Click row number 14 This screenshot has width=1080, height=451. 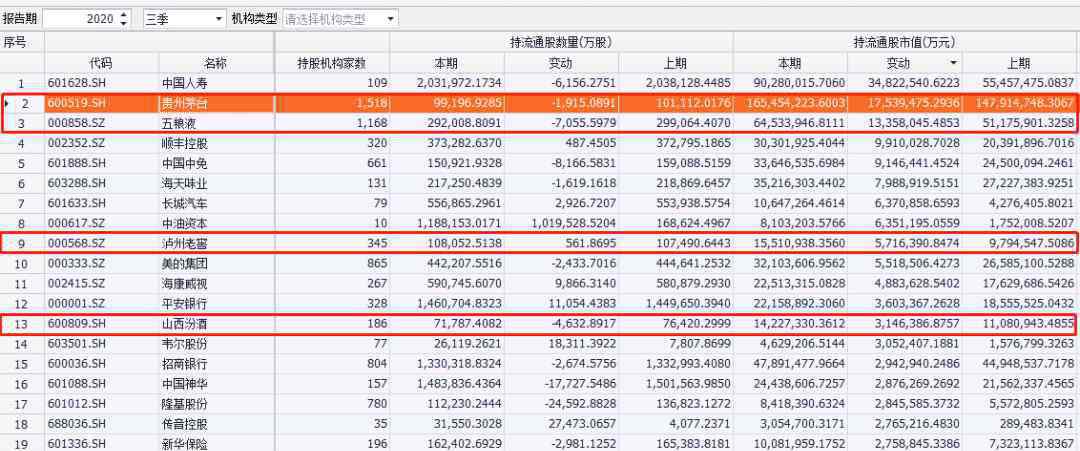pos(22,344)
